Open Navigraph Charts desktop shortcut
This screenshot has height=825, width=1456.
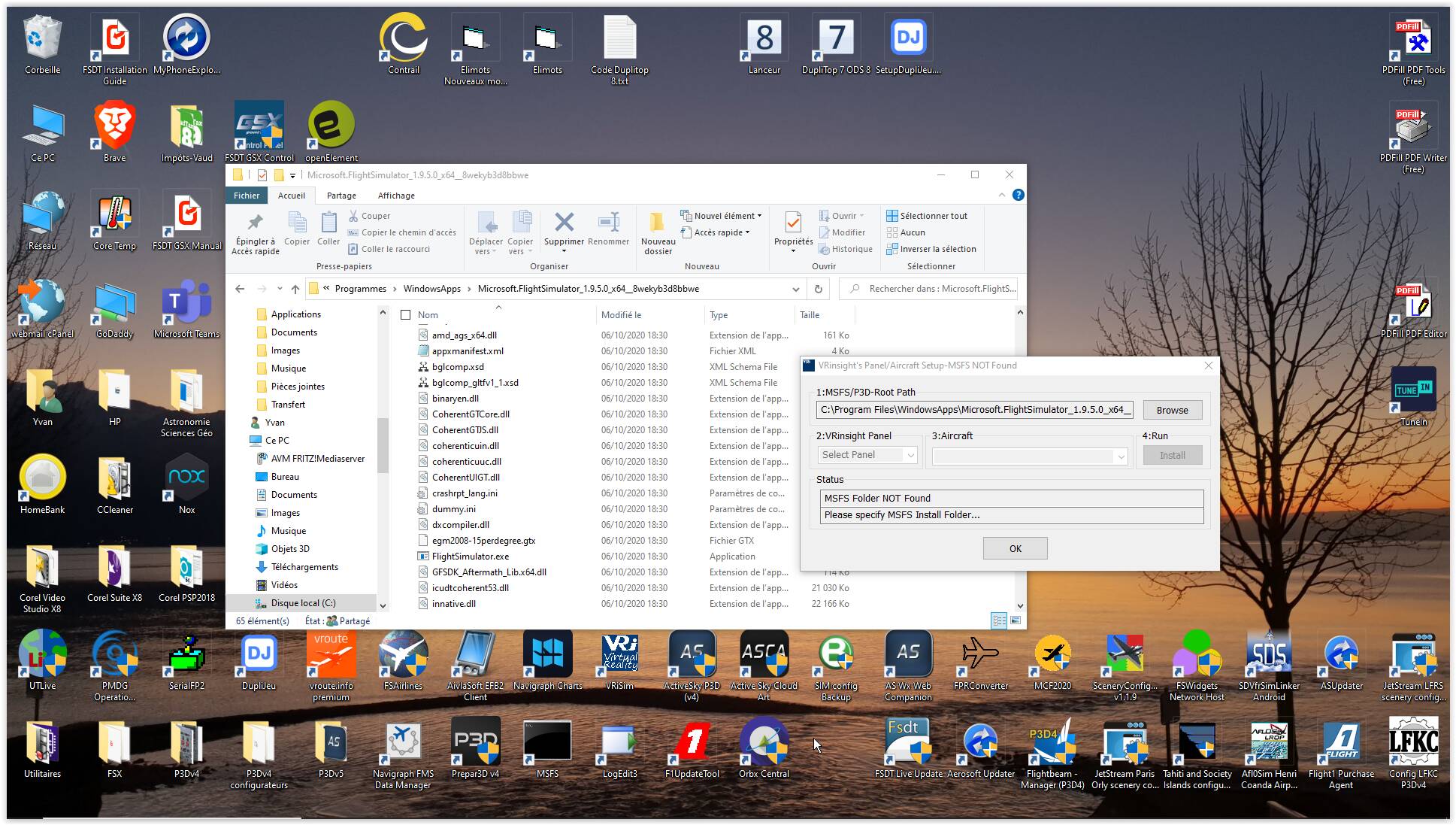[547, 661]
